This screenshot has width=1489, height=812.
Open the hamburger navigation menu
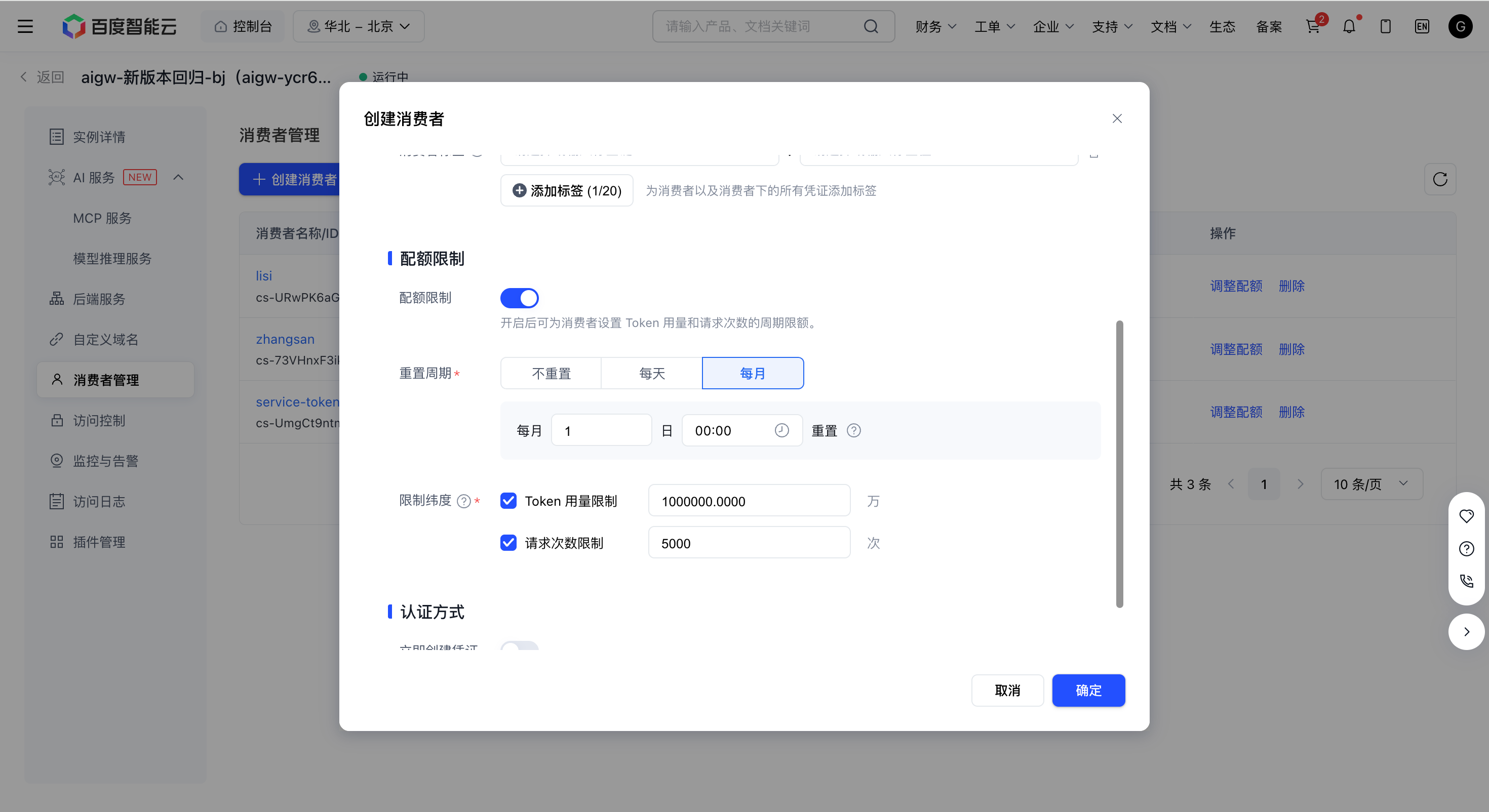(x=25, y=27)
